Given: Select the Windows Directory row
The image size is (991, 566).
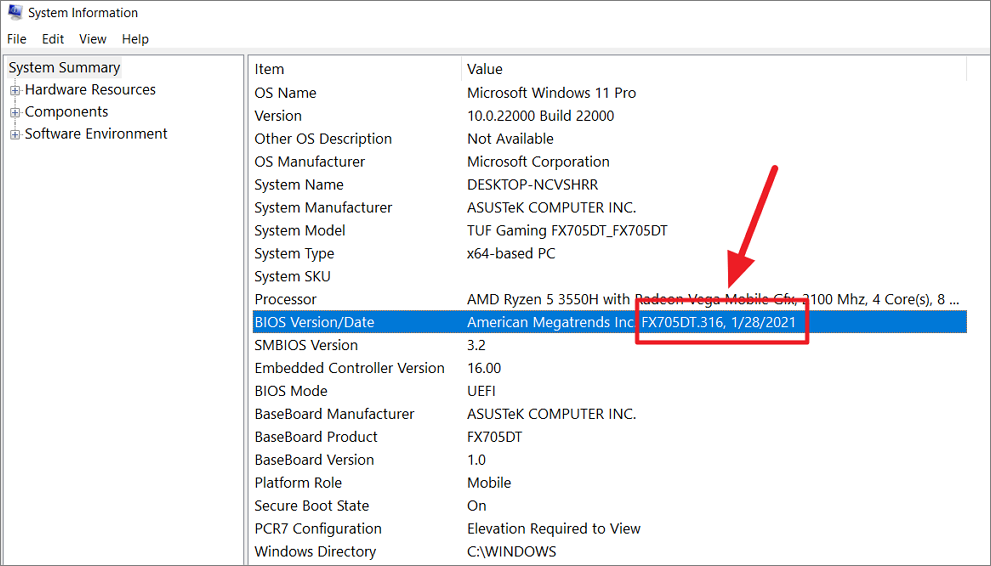Looking at the screenshot, I should pyautogui.click(x=609, y=551).
